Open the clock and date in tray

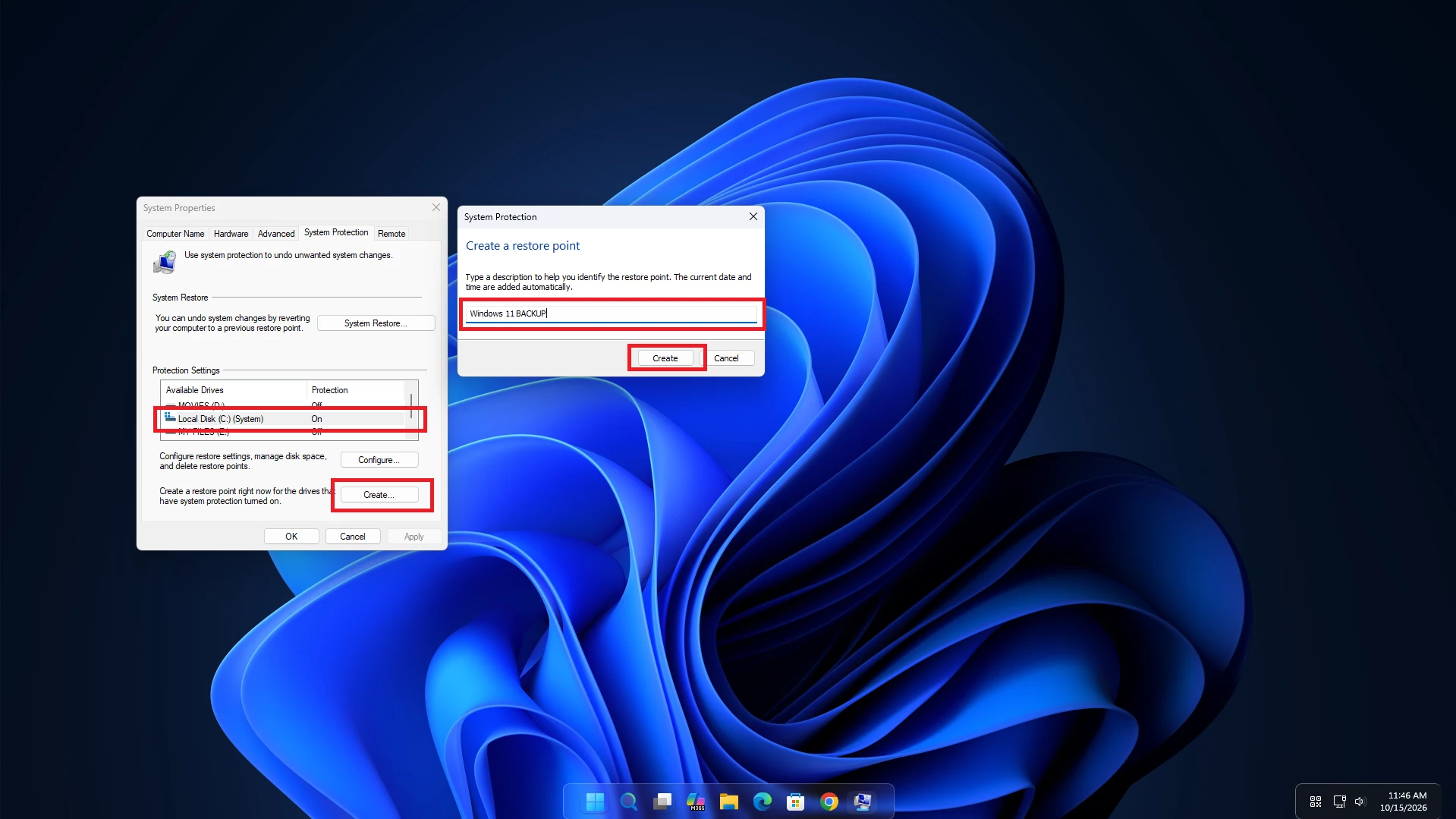(1405, 802)
